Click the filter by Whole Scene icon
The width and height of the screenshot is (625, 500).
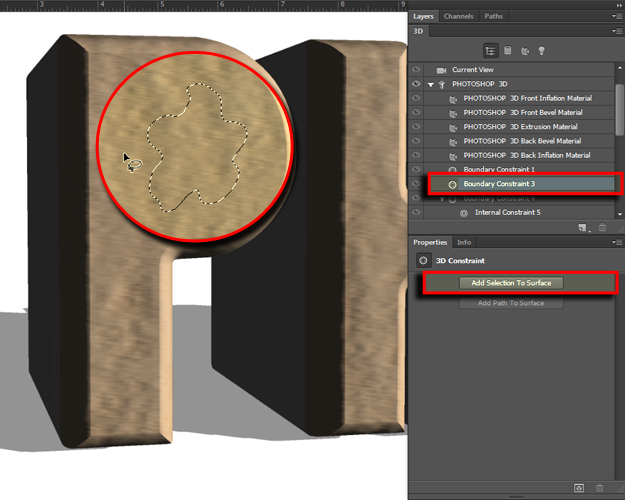[x=490, y=50]
